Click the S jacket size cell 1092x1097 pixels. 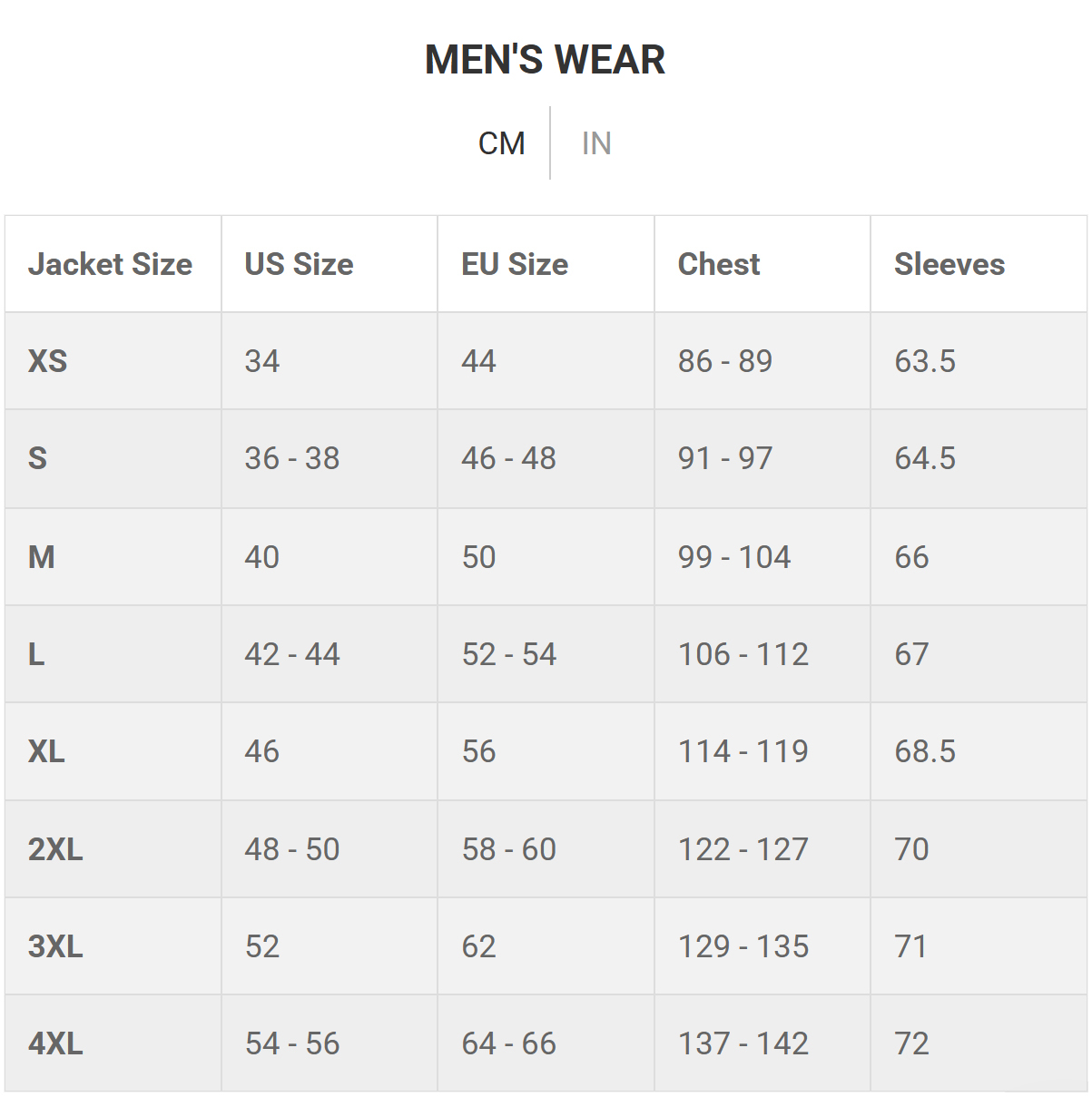point(37,458)
